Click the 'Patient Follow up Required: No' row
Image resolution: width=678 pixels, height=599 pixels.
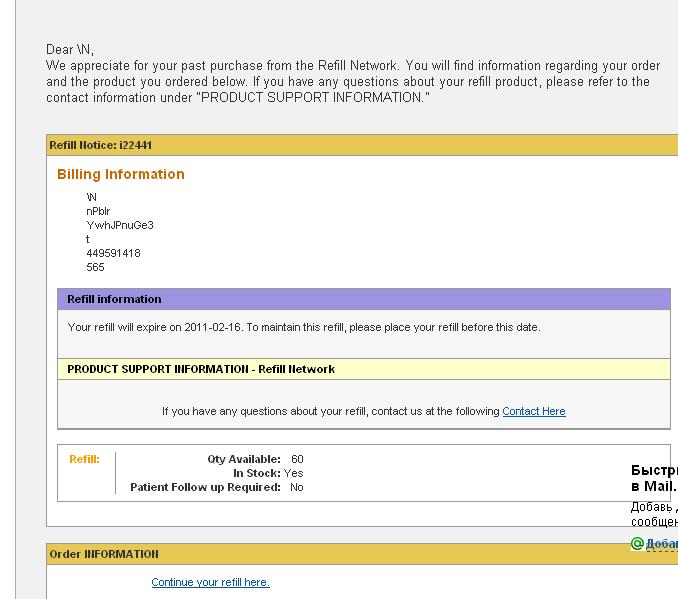tap(216, 487)
